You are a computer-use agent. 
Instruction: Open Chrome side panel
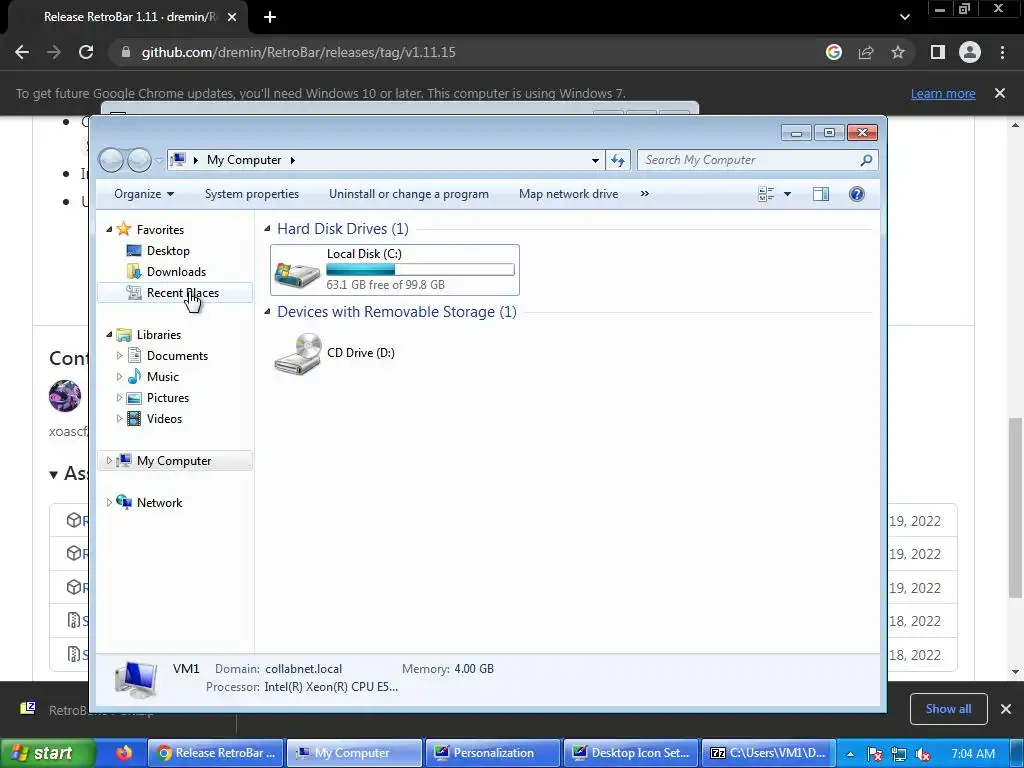(x=938, y=52)
